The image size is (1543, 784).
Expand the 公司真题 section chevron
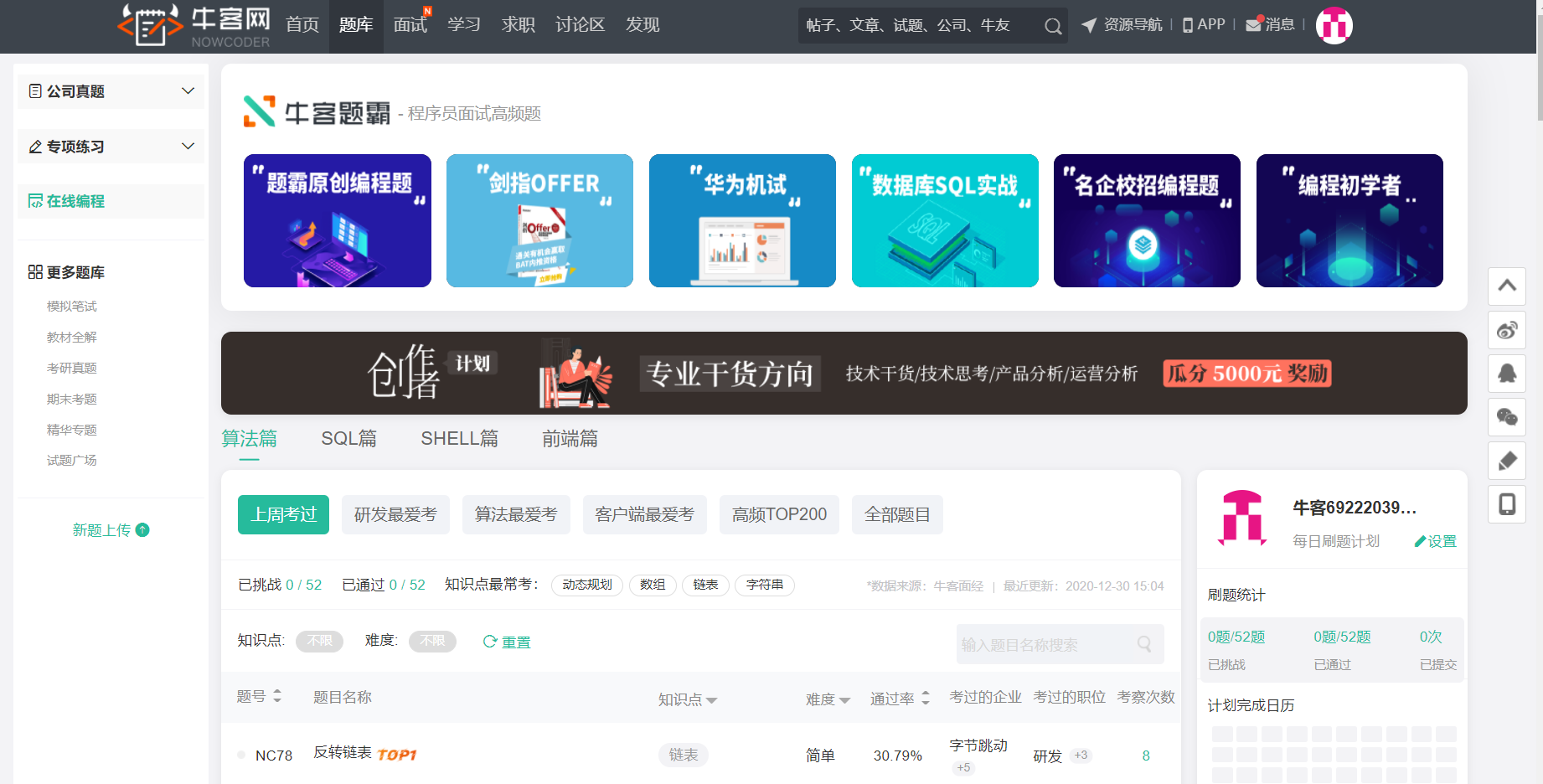pos(188,90)
